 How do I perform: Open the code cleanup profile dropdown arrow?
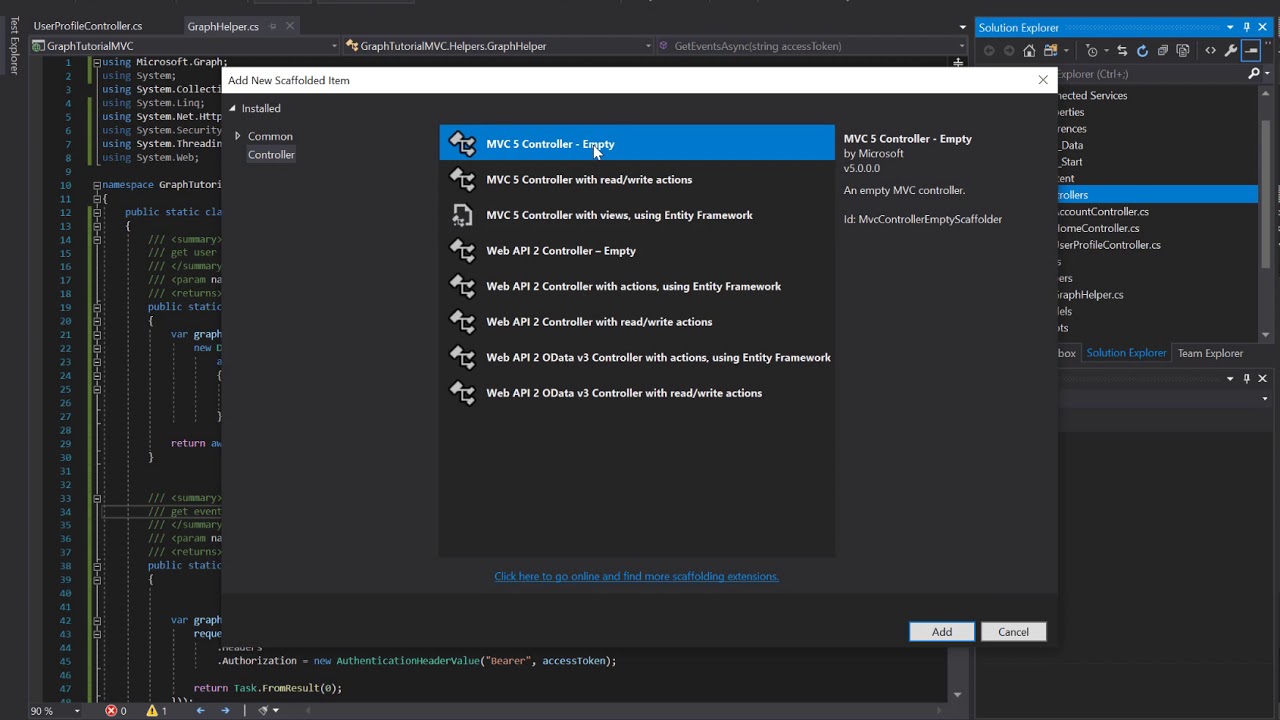[277, 711]
